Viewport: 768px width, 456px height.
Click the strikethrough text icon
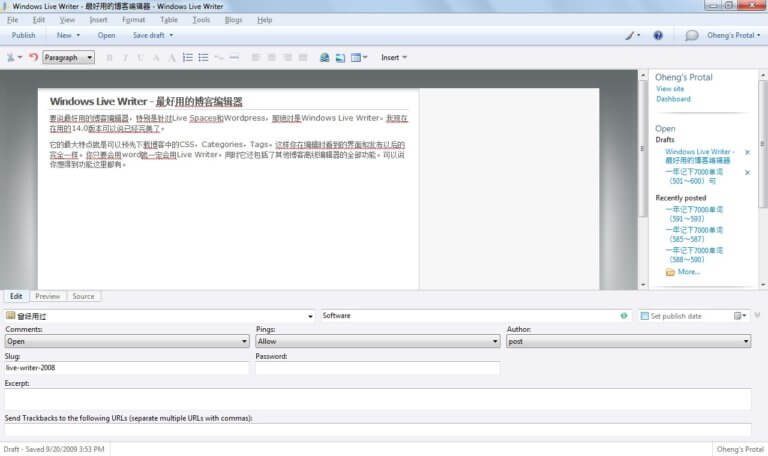tap(156, 58)
